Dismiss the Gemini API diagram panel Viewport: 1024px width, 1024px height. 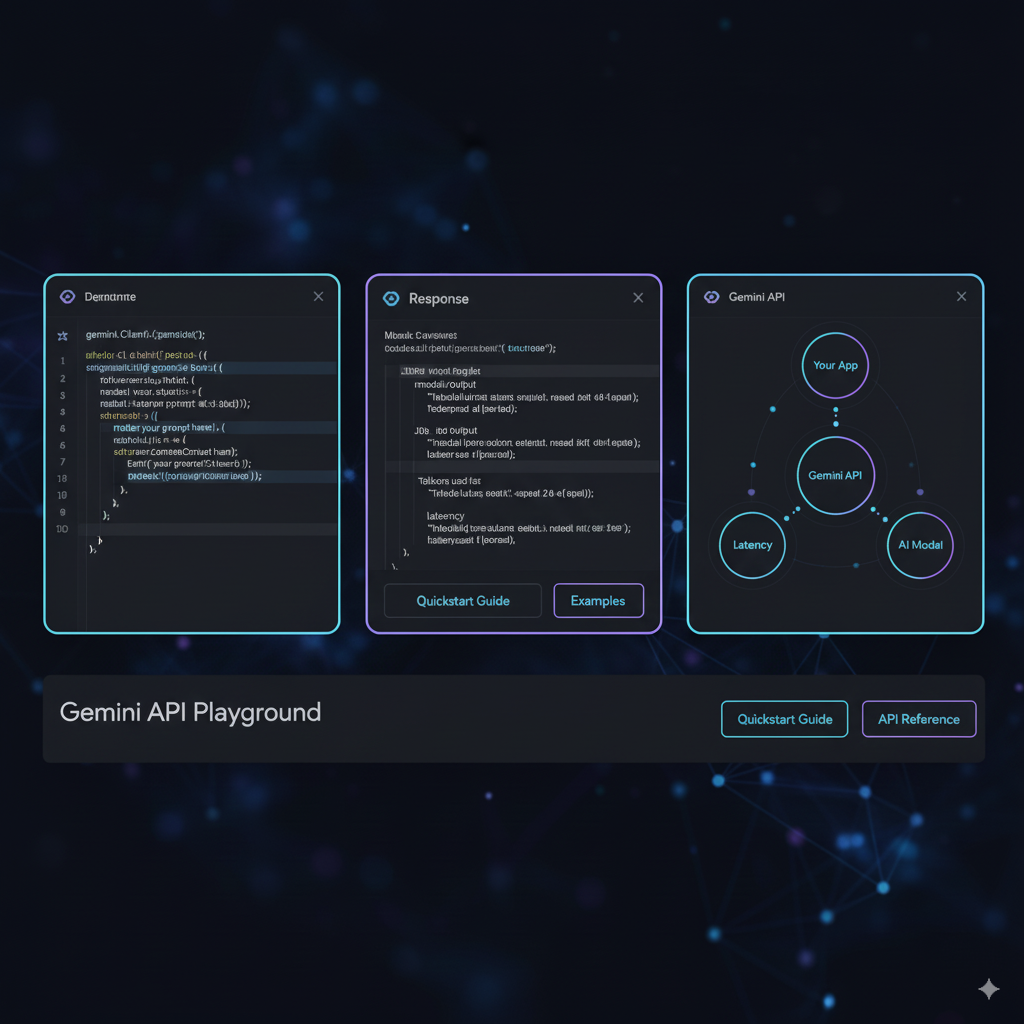[x=961, y=296]
